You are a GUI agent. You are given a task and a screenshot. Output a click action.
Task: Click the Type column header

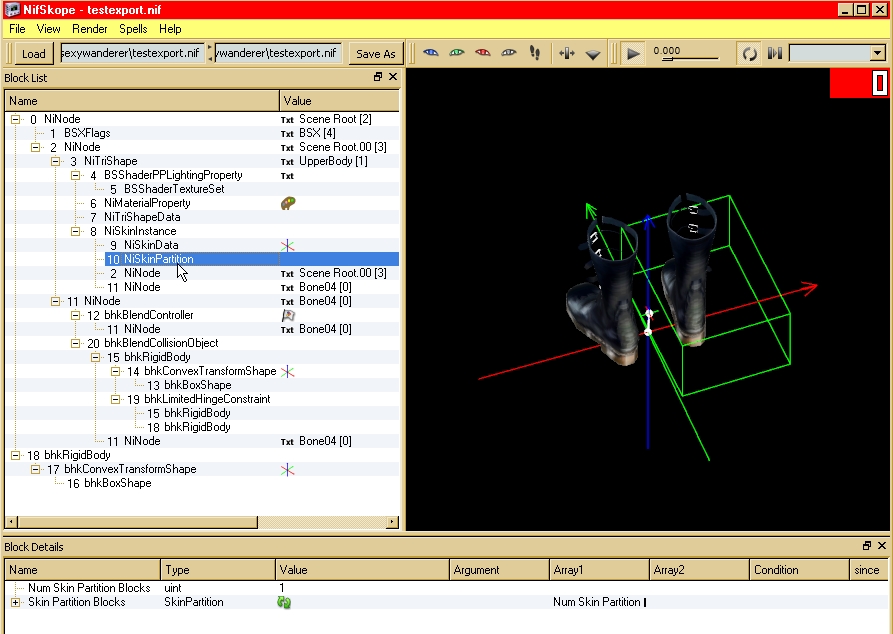click(x=218, y=570)
